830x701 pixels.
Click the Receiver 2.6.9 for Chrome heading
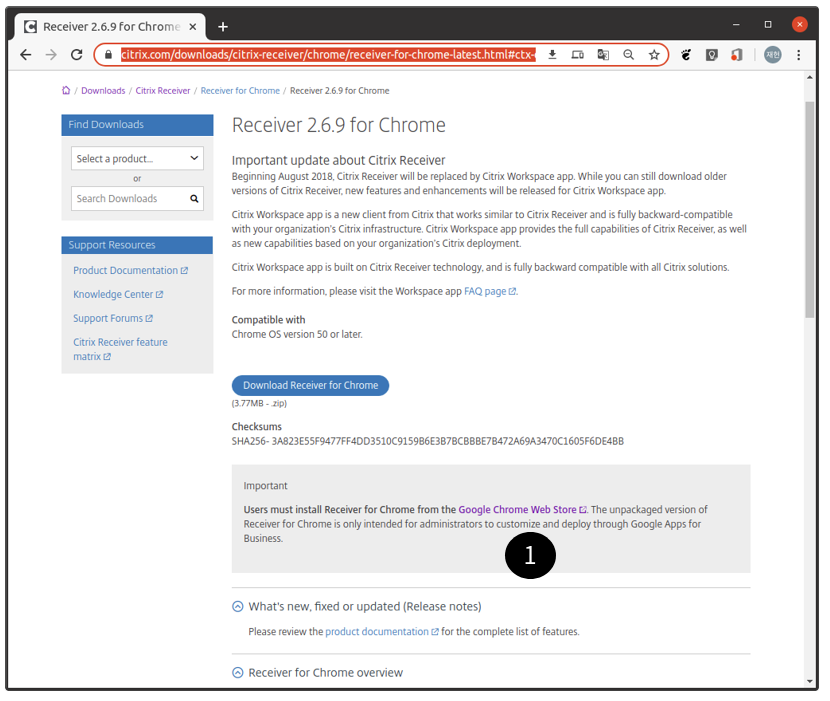tap(339, 125)
